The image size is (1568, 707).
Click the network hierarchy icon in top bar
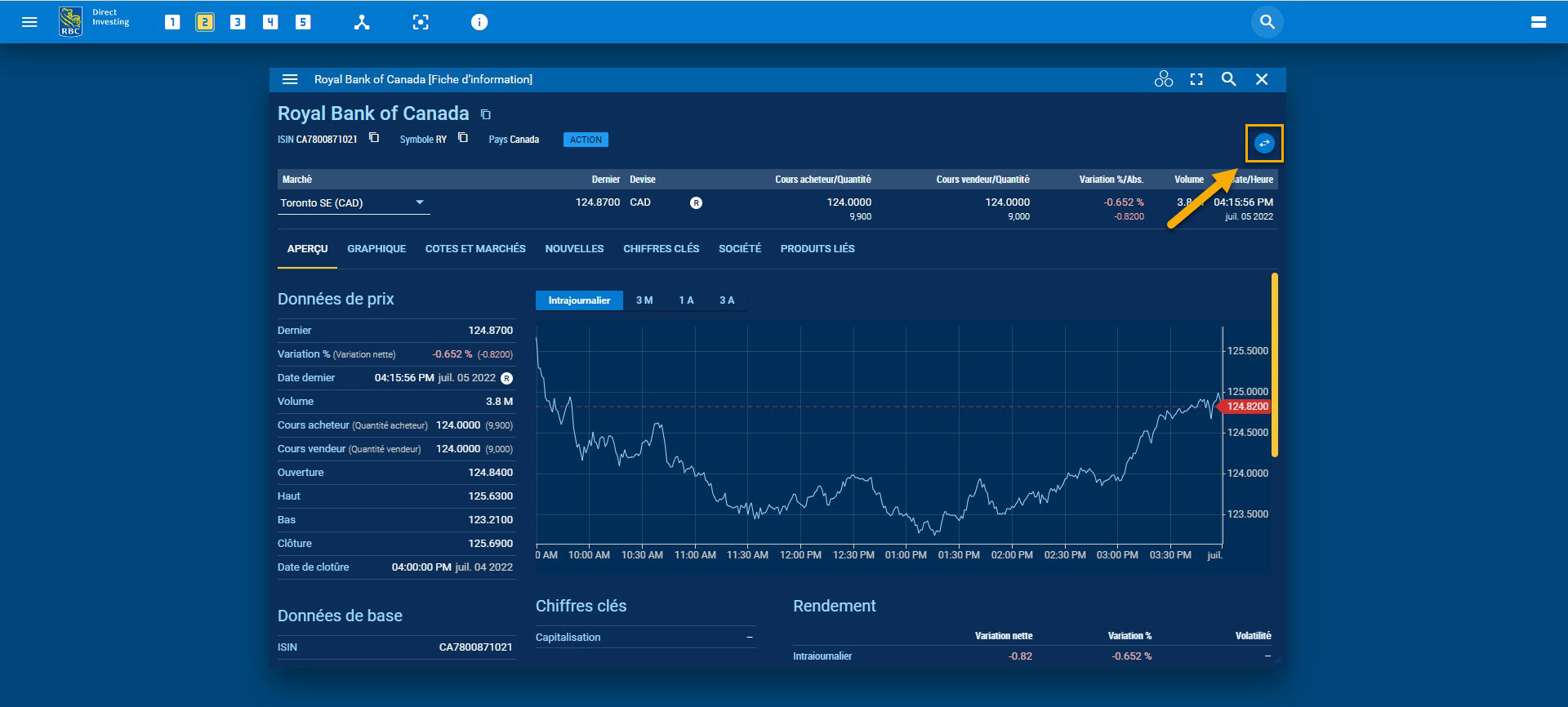click(362, 22)
